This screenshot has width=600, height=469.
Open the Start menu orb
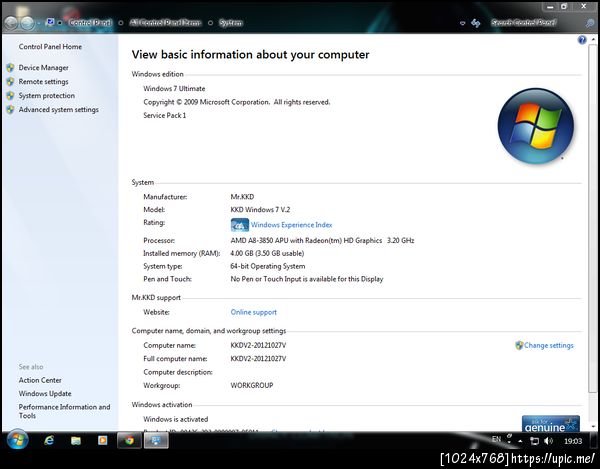click(x=18, y=440)
